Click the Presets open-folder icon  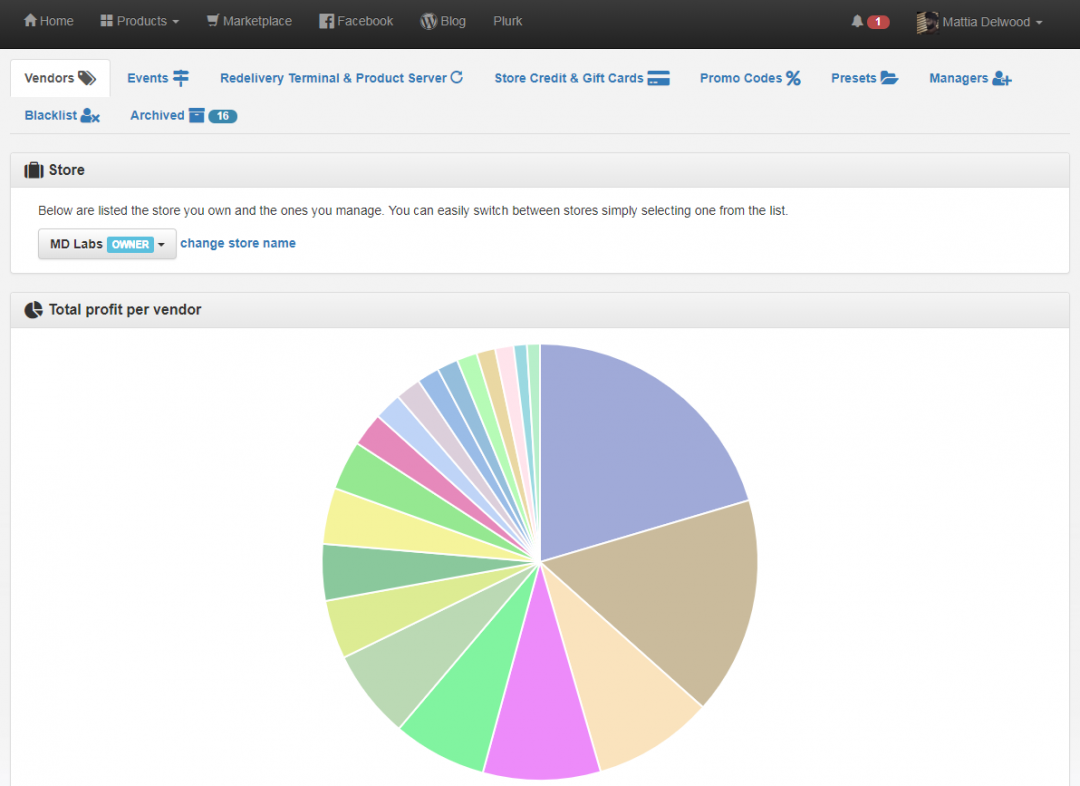[889, 78]
